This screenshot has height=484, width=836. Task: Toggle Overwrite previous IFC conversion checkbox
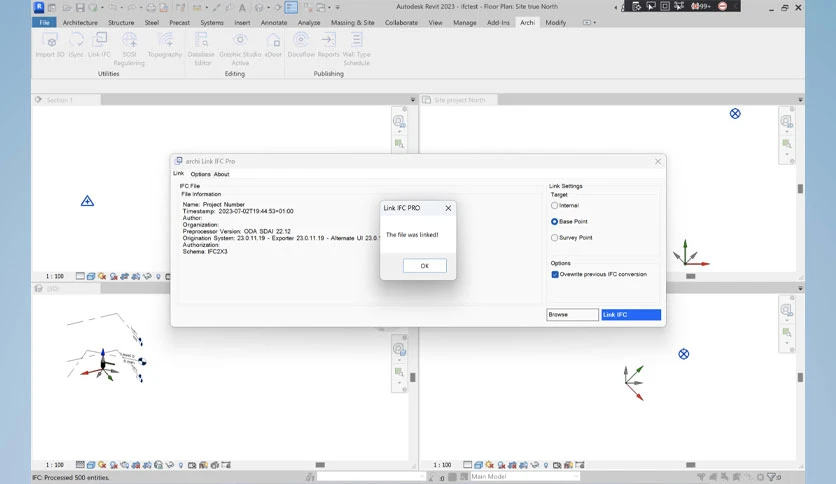tap(555, 275)
